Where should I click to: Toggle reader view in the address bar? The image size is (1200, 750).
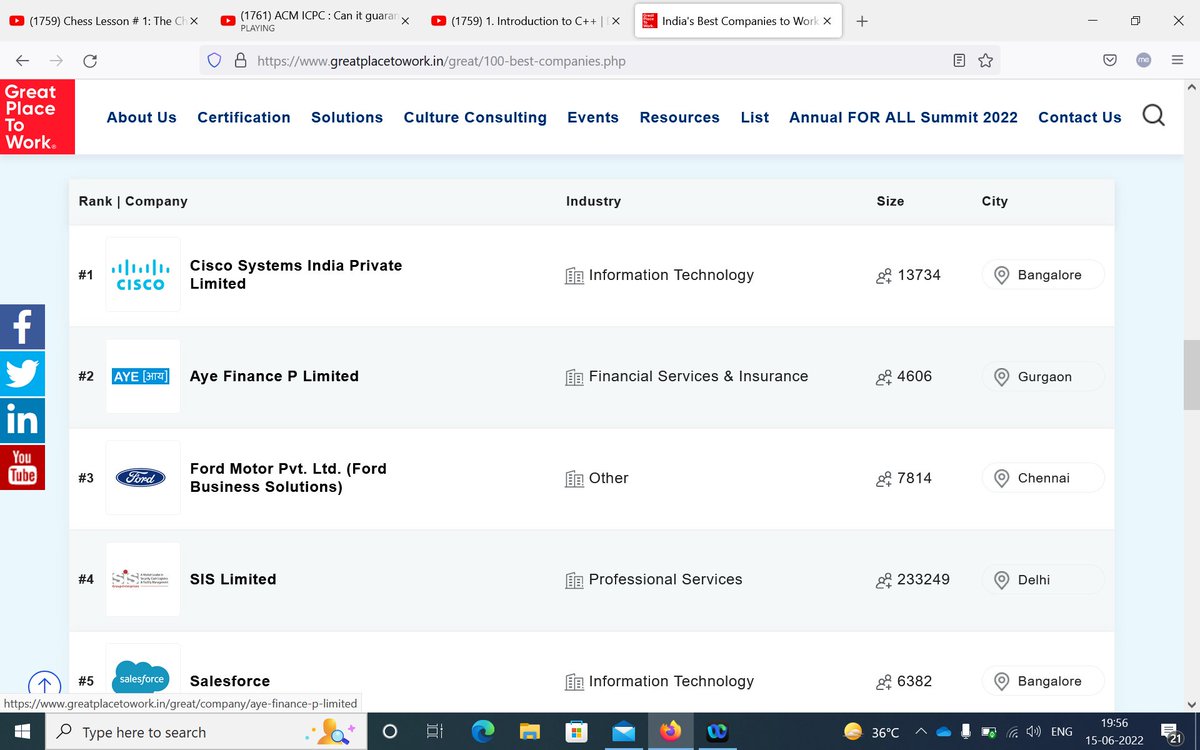tap(960, 60)
